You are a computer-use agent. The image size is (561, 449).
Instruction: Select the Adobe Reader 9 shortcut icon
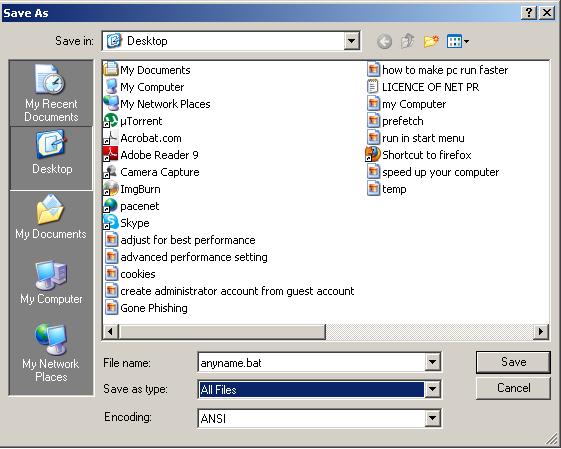(111, 155)
